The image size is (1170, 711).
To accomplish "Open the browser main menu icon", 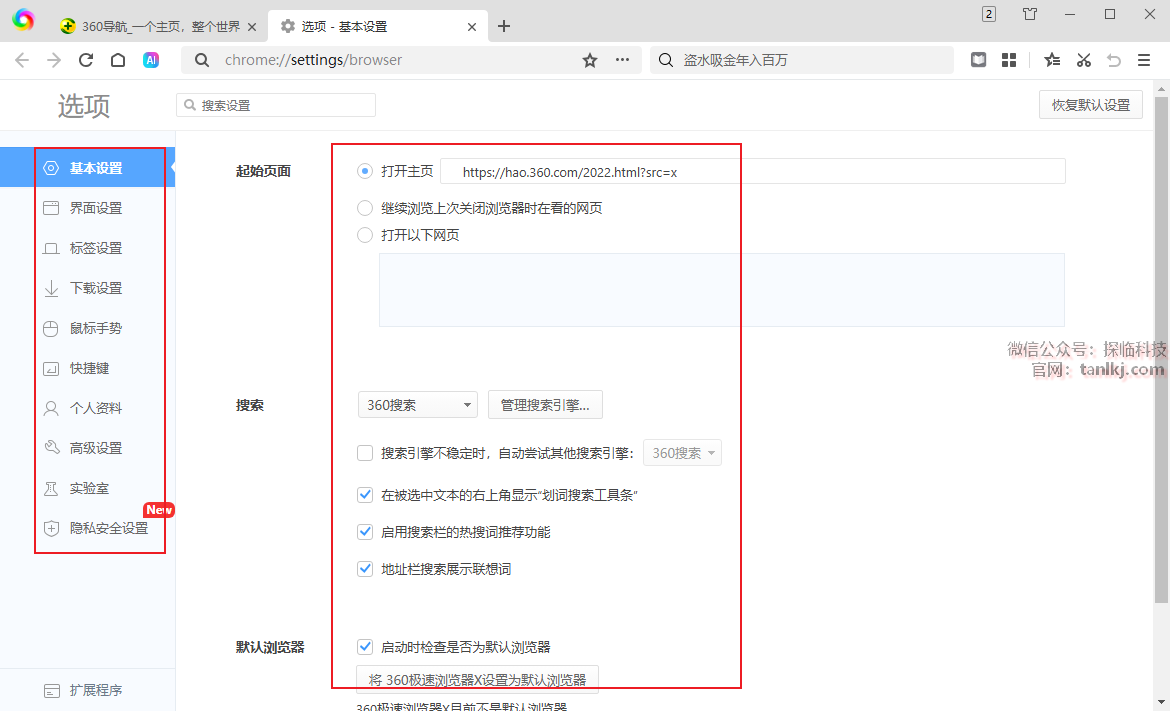I will [1144, 60].
